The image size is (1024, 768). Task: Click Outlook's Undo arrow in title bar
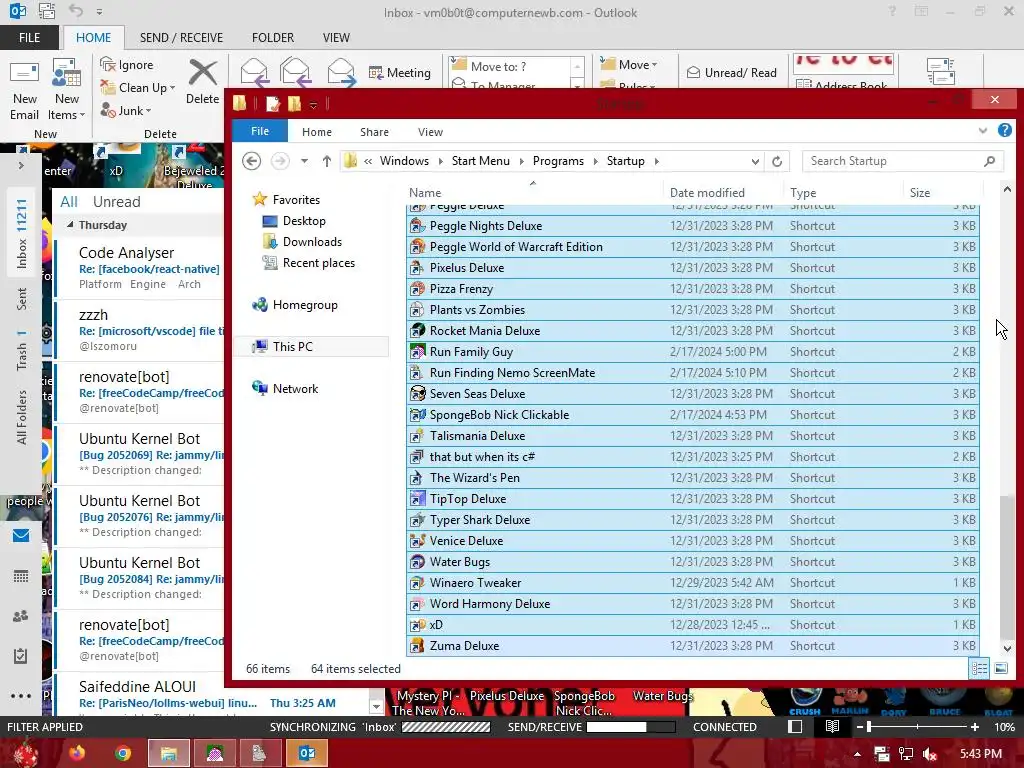pyautogui.click(x=76, y=11)
